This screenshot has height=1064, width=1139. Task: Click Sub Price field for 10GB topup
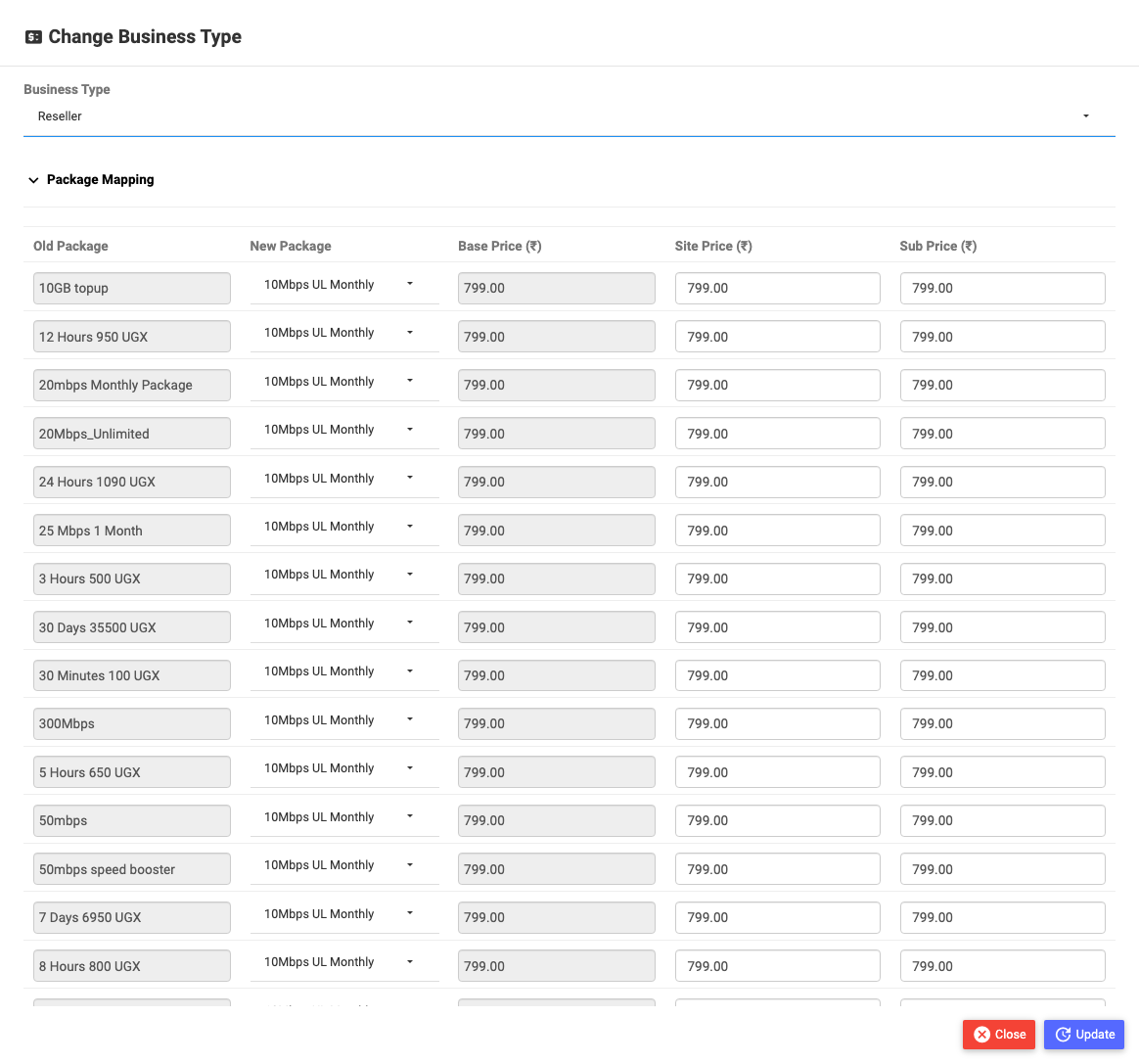click(x=1002, y=289)
